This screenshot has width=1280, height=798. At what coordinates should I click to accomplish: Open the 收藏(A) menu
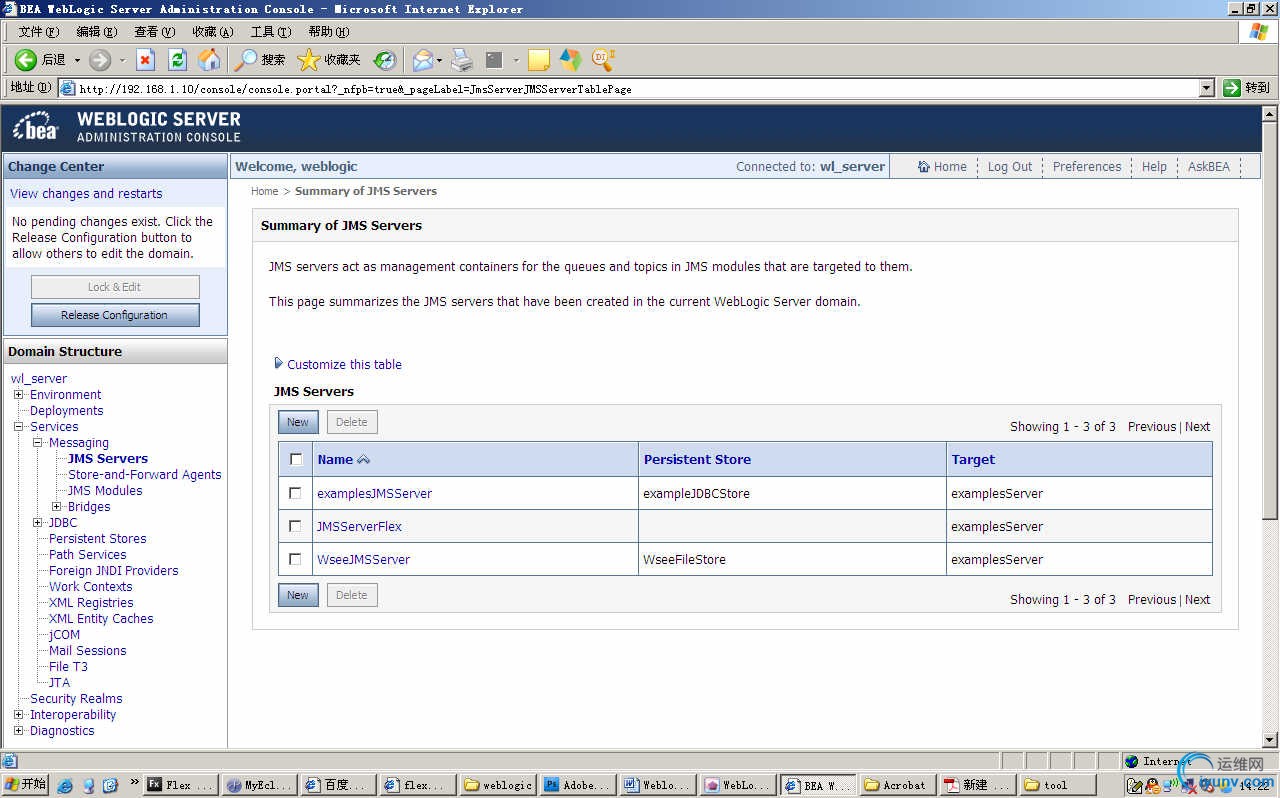click(x=212, y=32)
